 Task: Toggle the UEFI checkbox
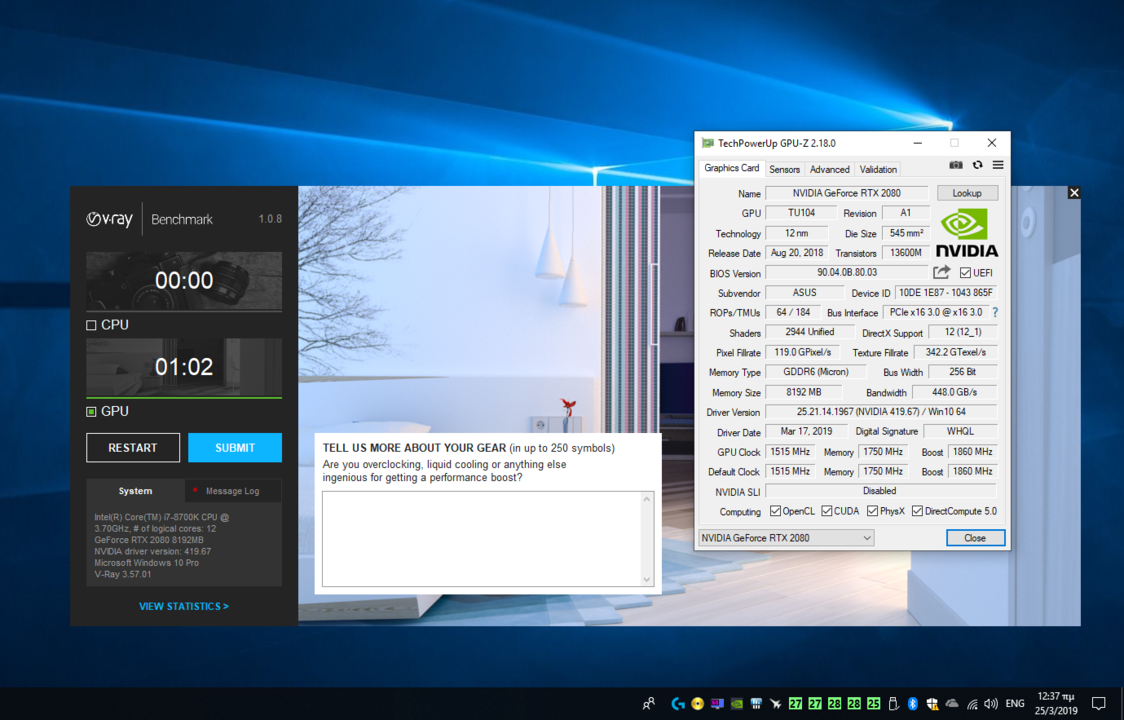tap(965, 273)
